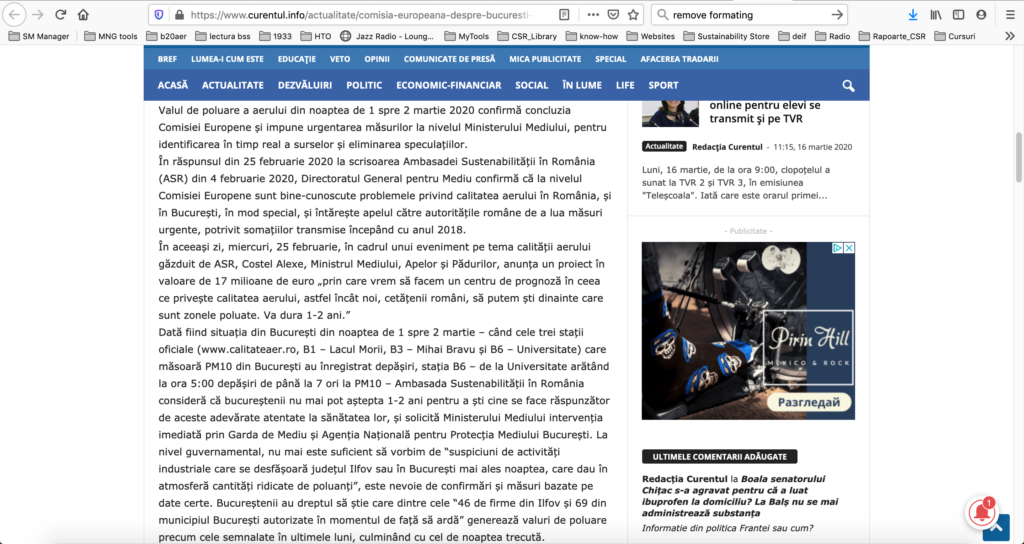Open COMUNICATE DE PRESĂ top link

tap(449, 59)
